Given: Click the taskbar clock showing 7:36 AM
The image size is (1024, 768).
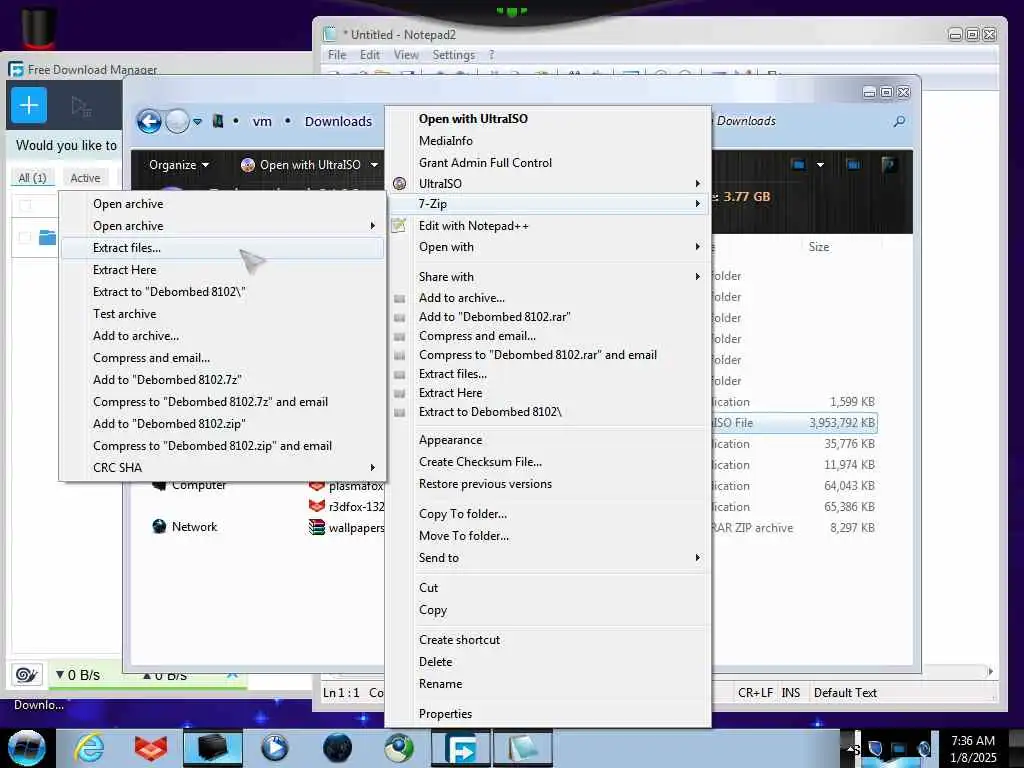Looking at the screenshot, I should coord(973,748).
